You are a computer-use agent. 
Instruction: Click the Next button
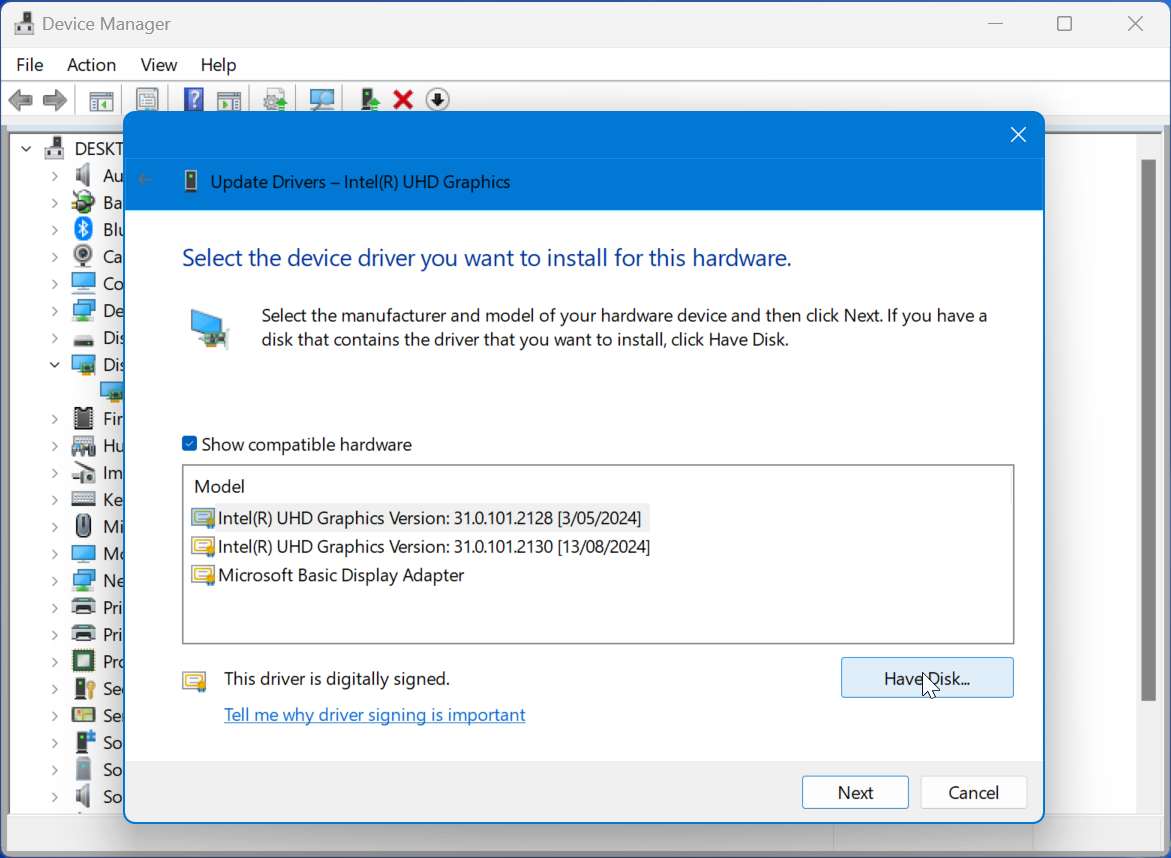tap(855, 792)
